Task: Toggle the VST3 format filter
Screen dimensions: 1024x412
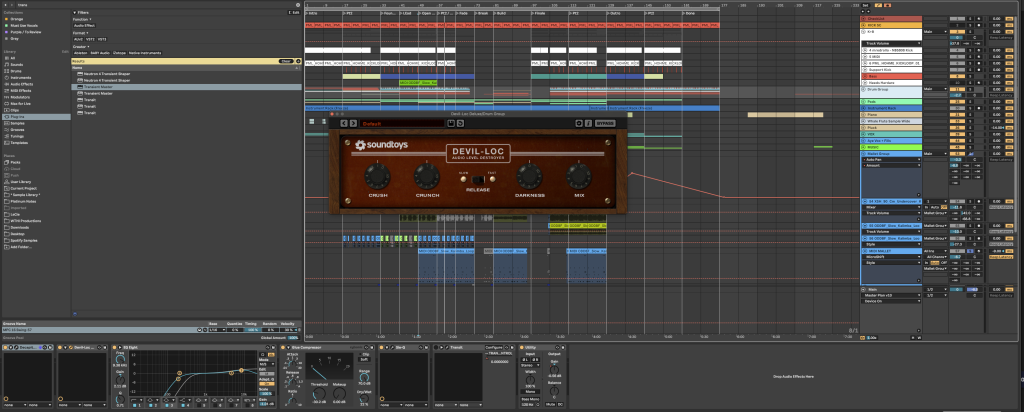Action: tap(103, 39)
